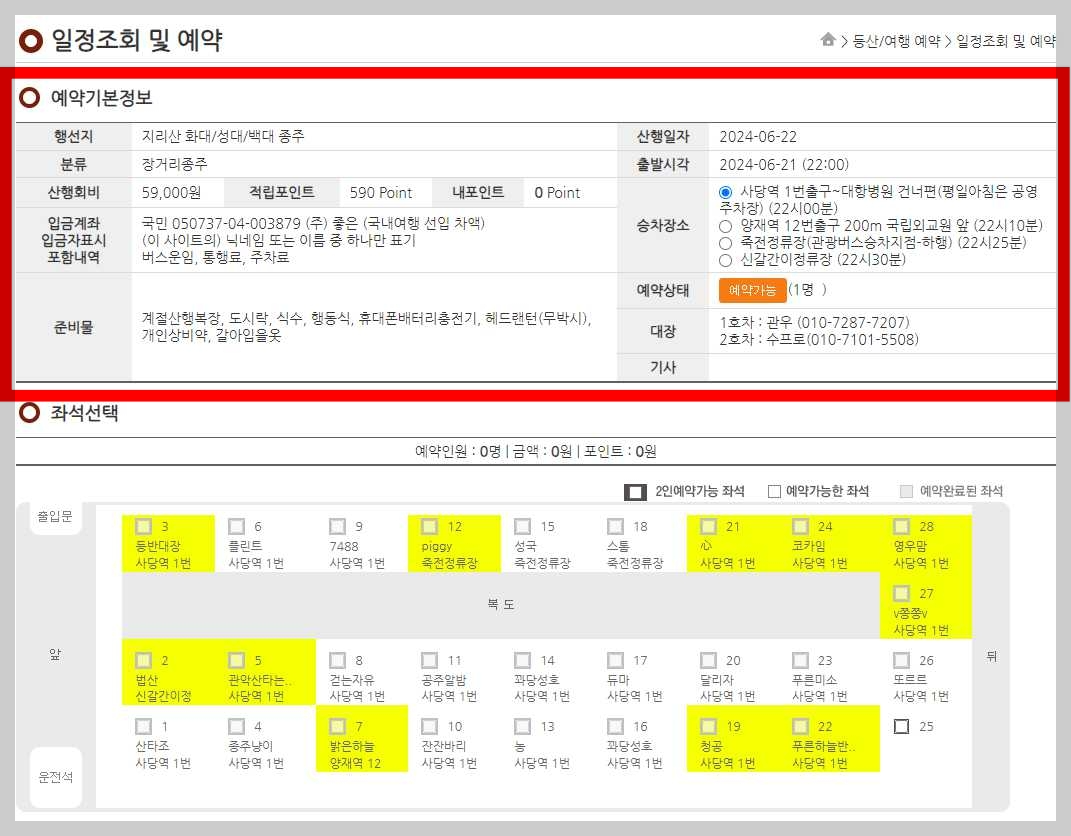The height and width of the screenshot is (836, 1071).
Task: Check seat 18 스톰 checkbox
Action: pyautogui.click(x=615, y=526)
